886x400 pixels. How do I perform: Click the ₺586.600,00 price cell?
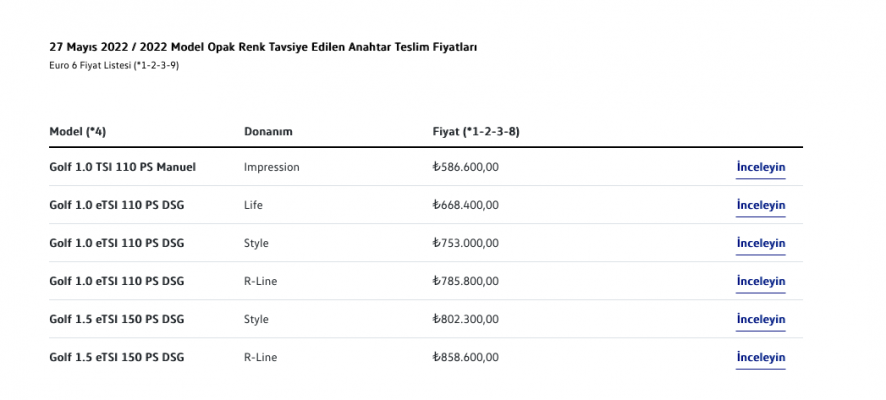pyautogui.click(x=466, y=167)
